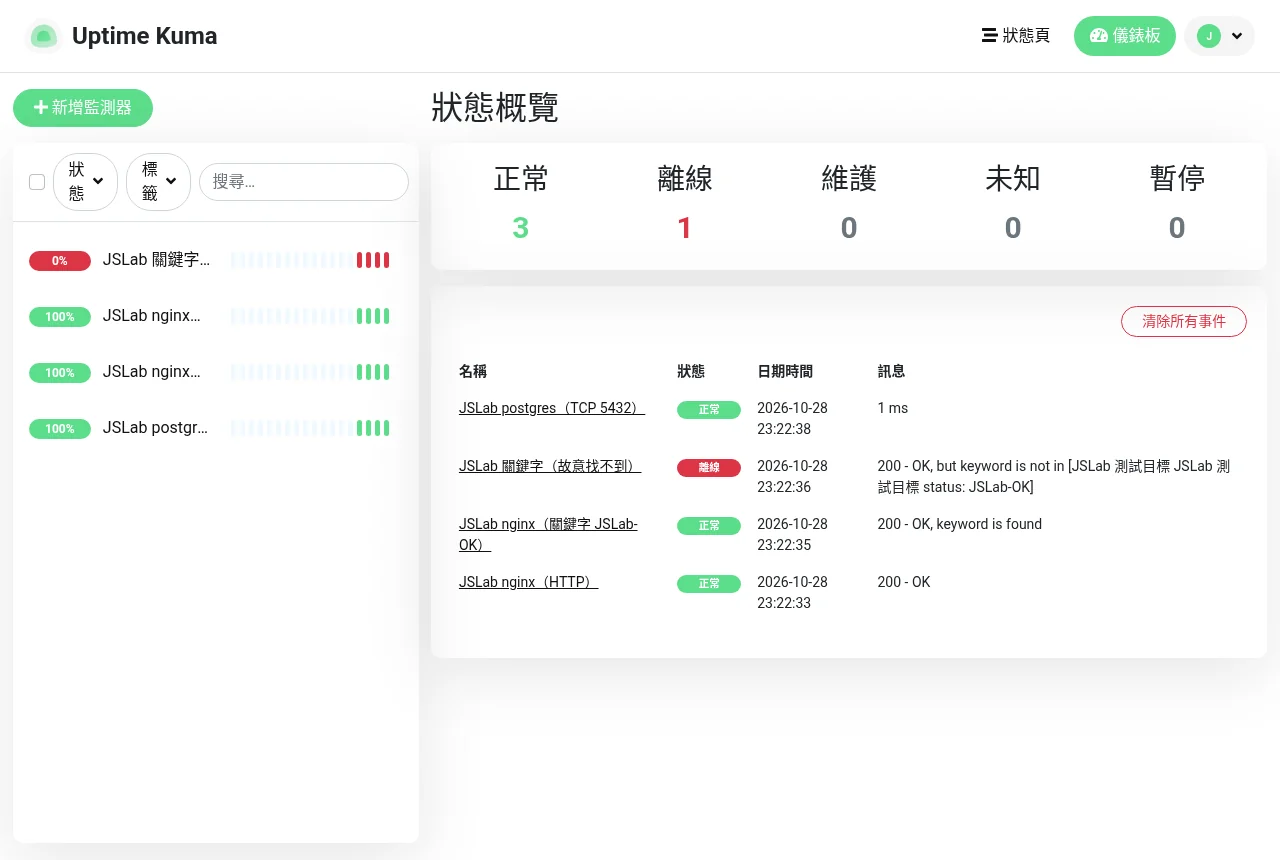This screenshot has height=860, width=1280.
Task: Tick the select-all monitors checkbox
Action: (x=37, y=182)
